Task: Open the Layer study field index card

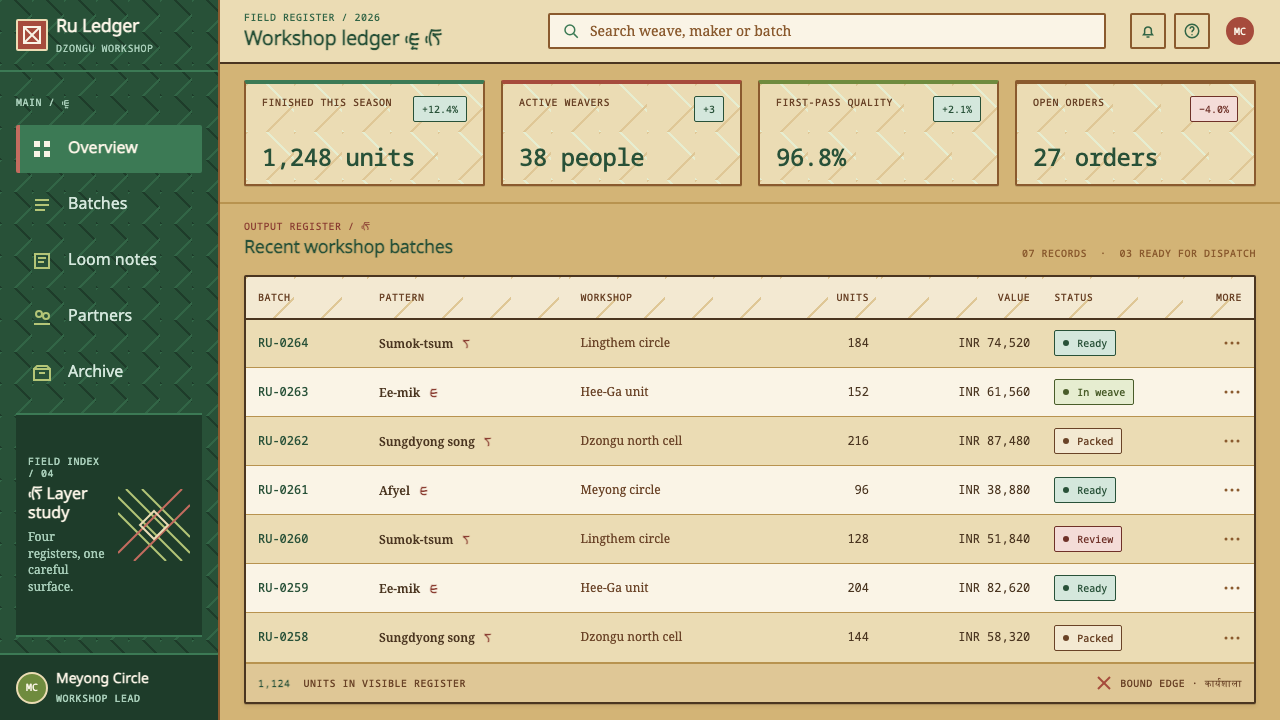Action: tap(109, 525)
